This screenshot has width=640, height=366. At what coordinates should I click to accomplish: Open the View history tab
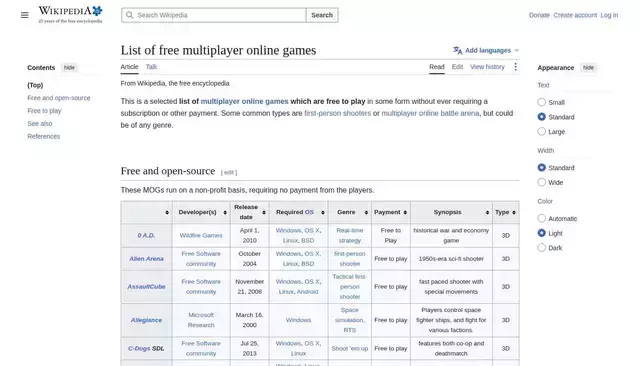tap(487, 67)
